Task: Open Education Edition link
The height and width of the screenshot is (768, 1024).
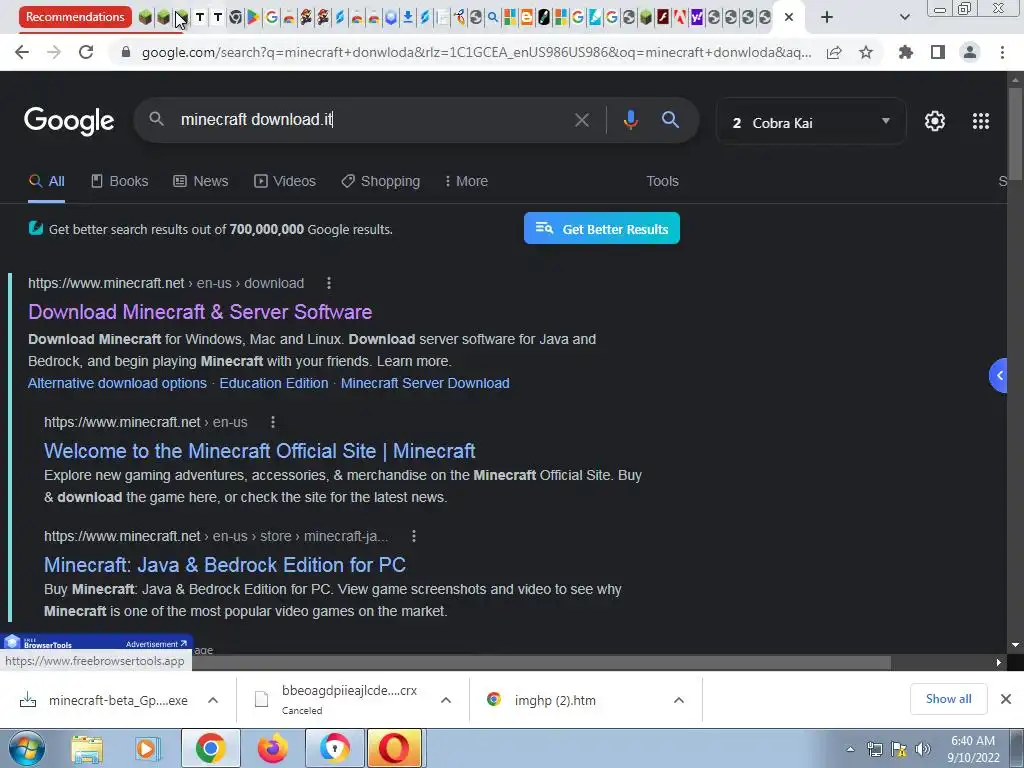Action: coord(274,383)
